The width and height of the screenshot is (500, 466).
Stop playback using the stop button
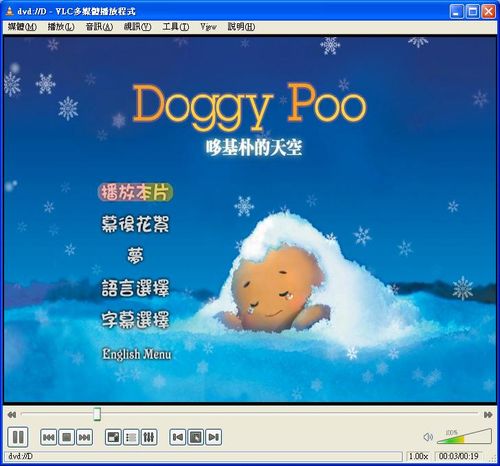click(66, 437)
